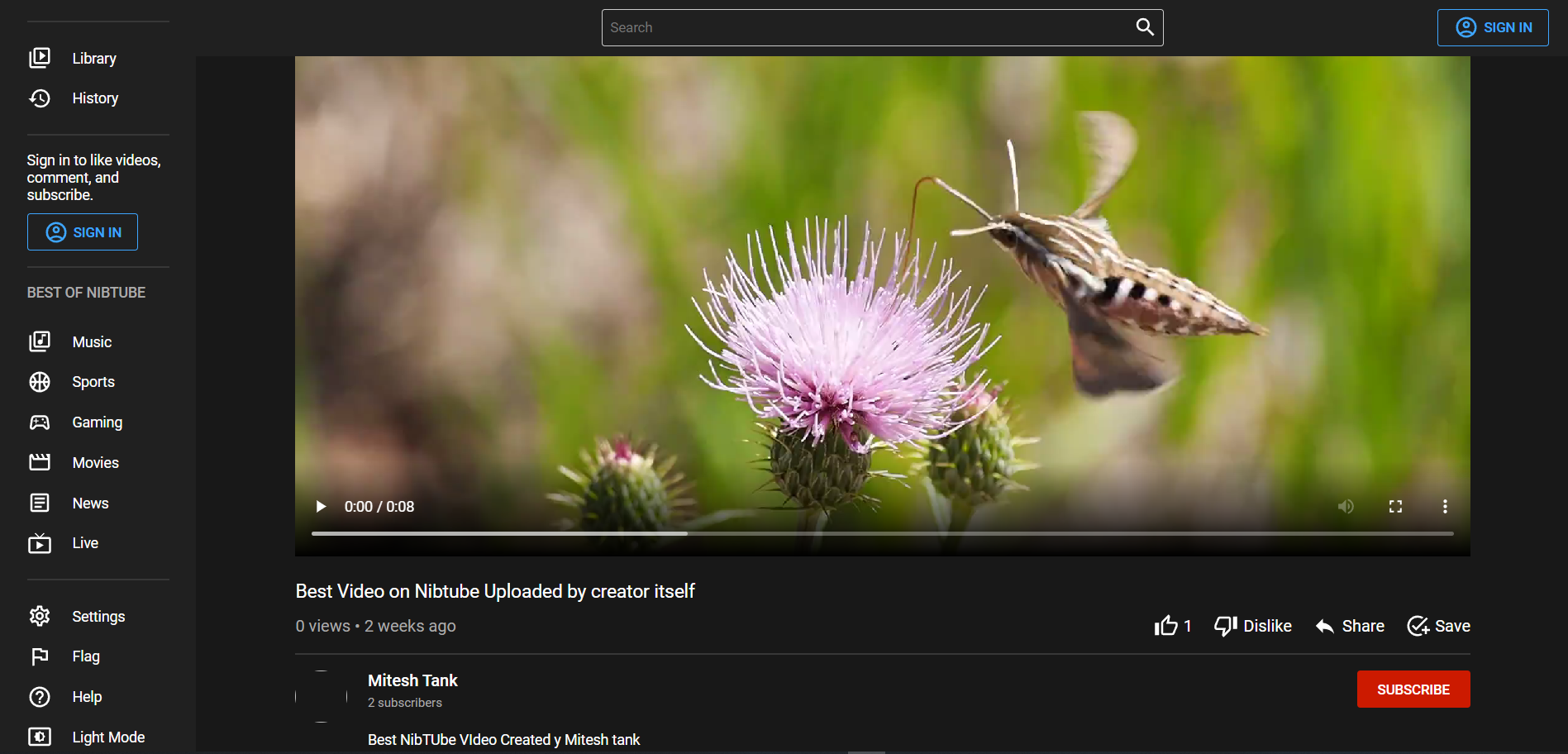Click the News page icon
Screen dimensions: 1568x754
click(x=40, y=503)
